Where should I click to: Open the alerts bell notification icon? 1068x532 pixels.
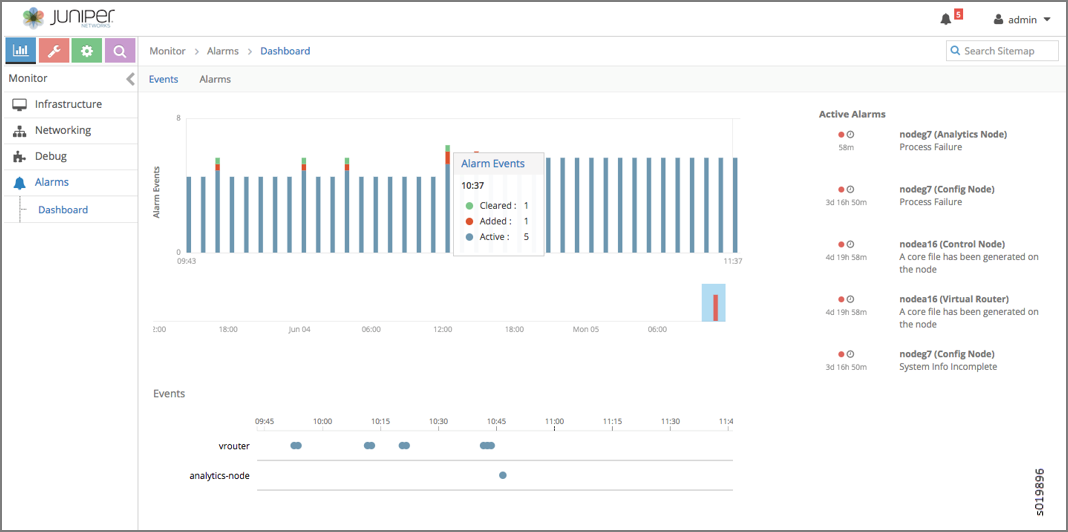945,19
